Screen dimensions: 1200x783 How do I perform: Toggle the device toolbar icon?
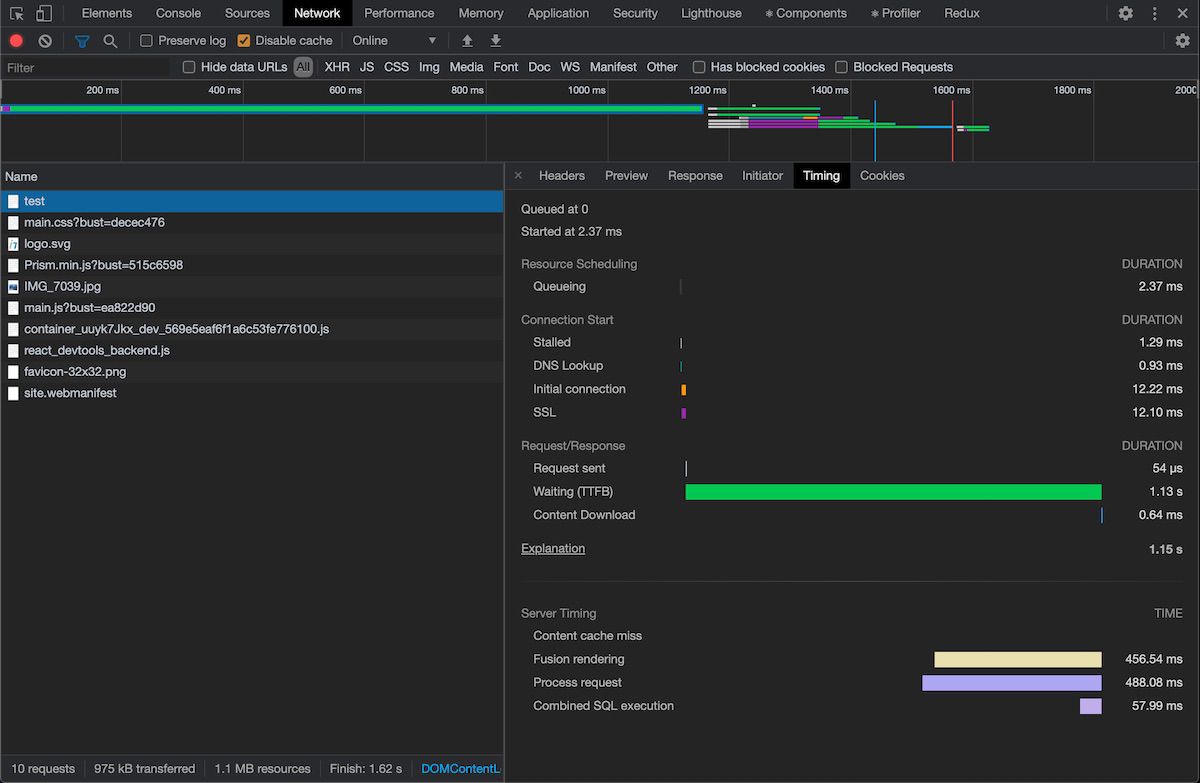tap(44, 13)
